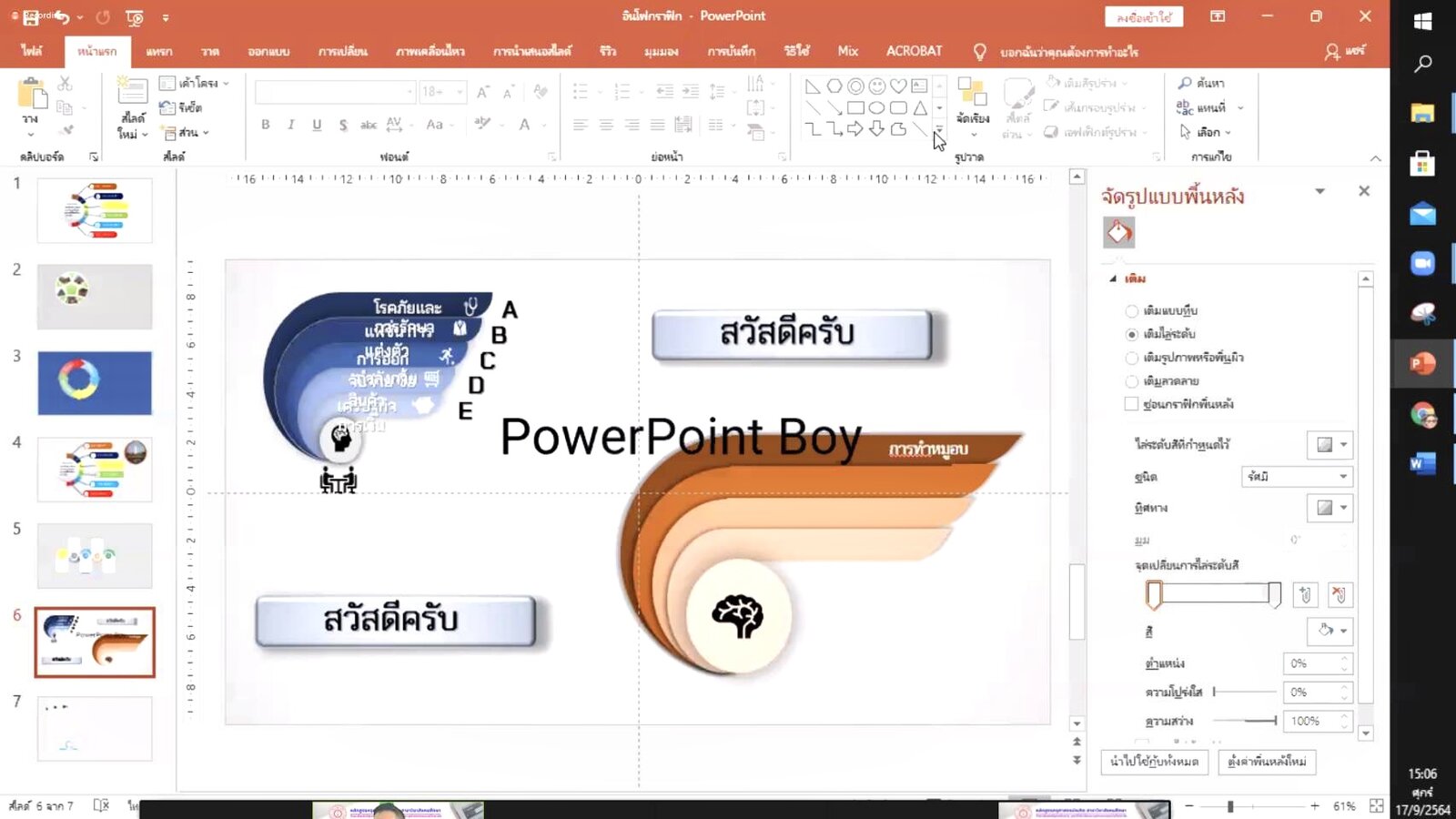Select the hexagon shape in gallery
This screenshot has width=1456, height=819.
click(x=834, y=86)
